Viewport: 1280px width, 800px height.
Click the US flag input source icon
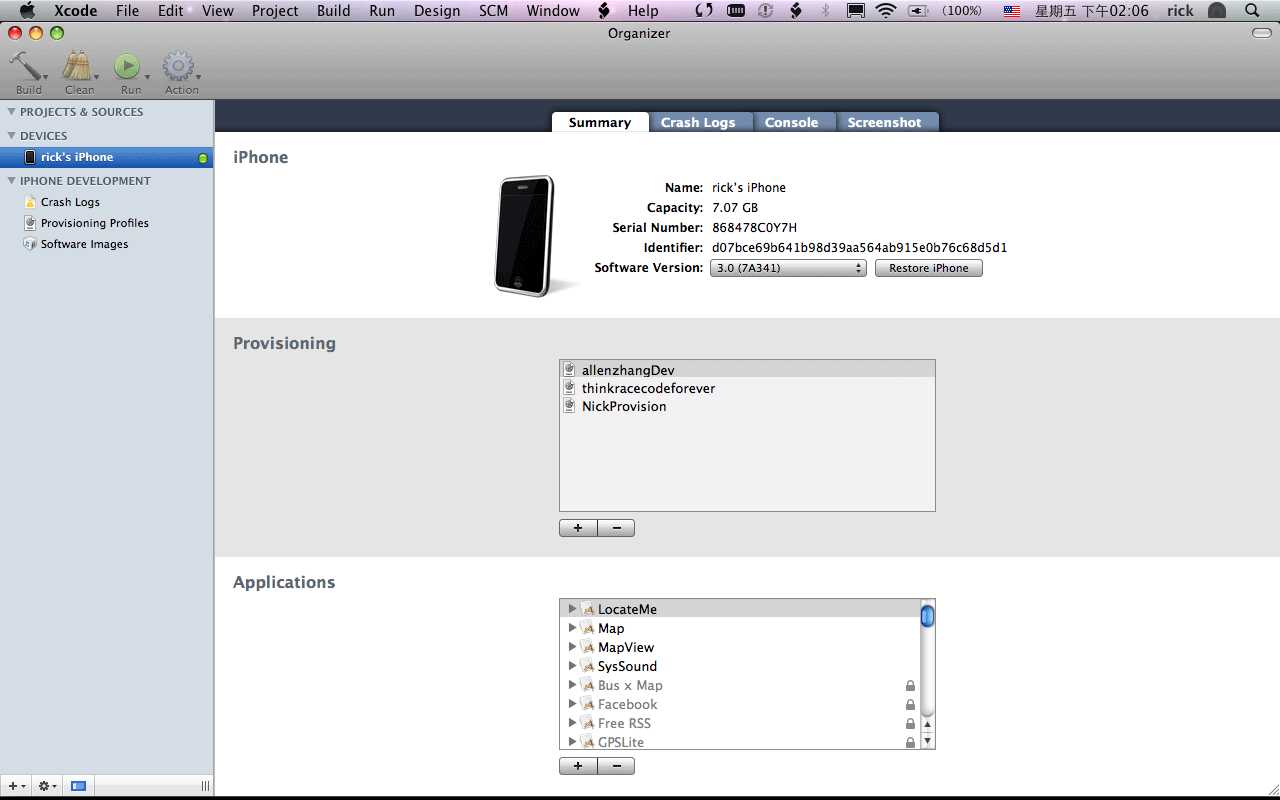click(1012, 11)
